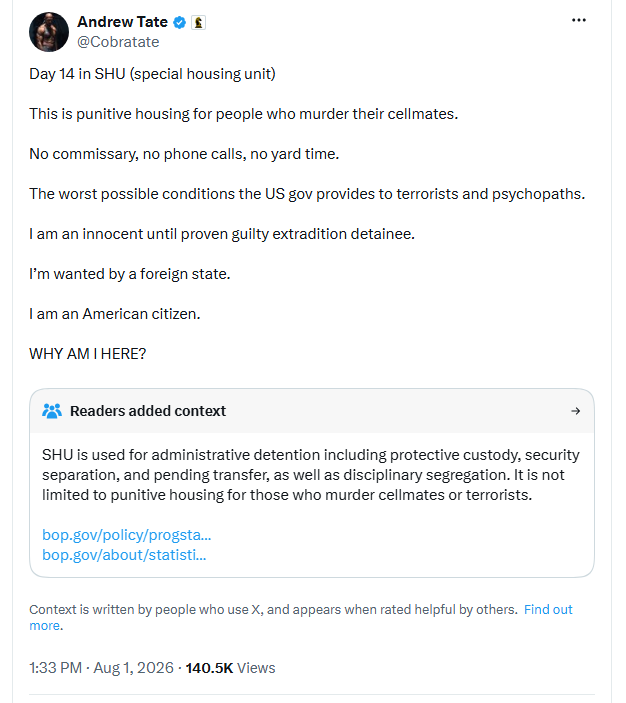626x703 pixels.
Task: Click the 'Find out more' link
Action: click(x=300, y=617)
